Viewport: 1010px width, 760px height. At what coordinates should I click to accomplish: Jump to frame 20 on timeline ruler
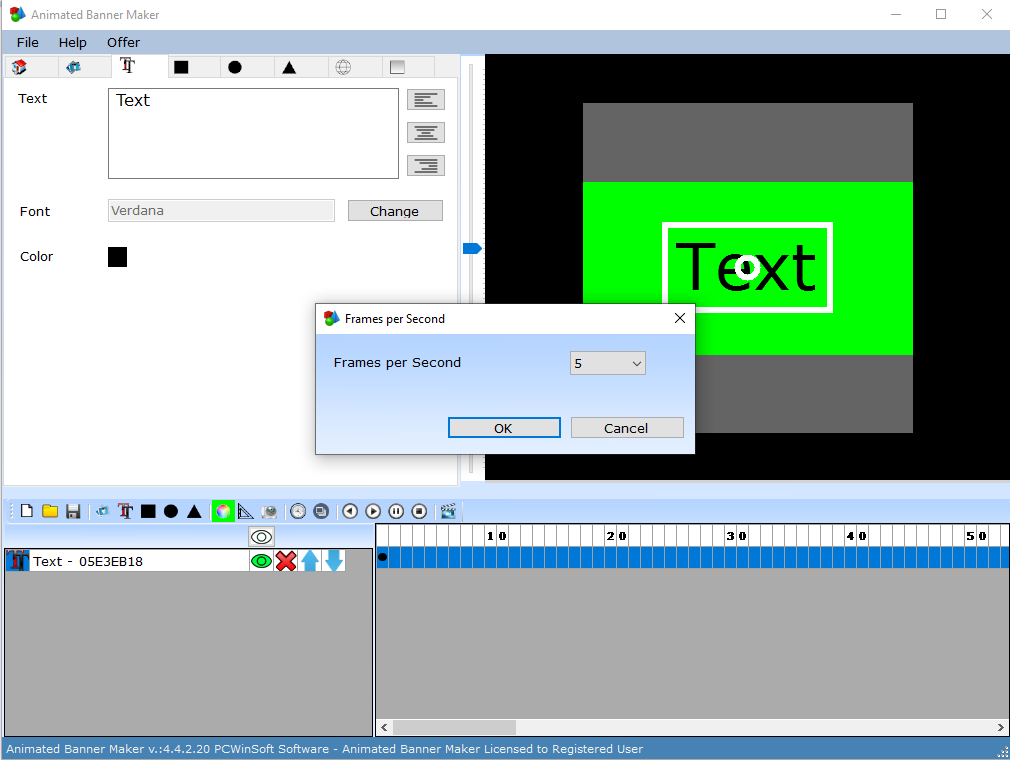tap(616, 536)
